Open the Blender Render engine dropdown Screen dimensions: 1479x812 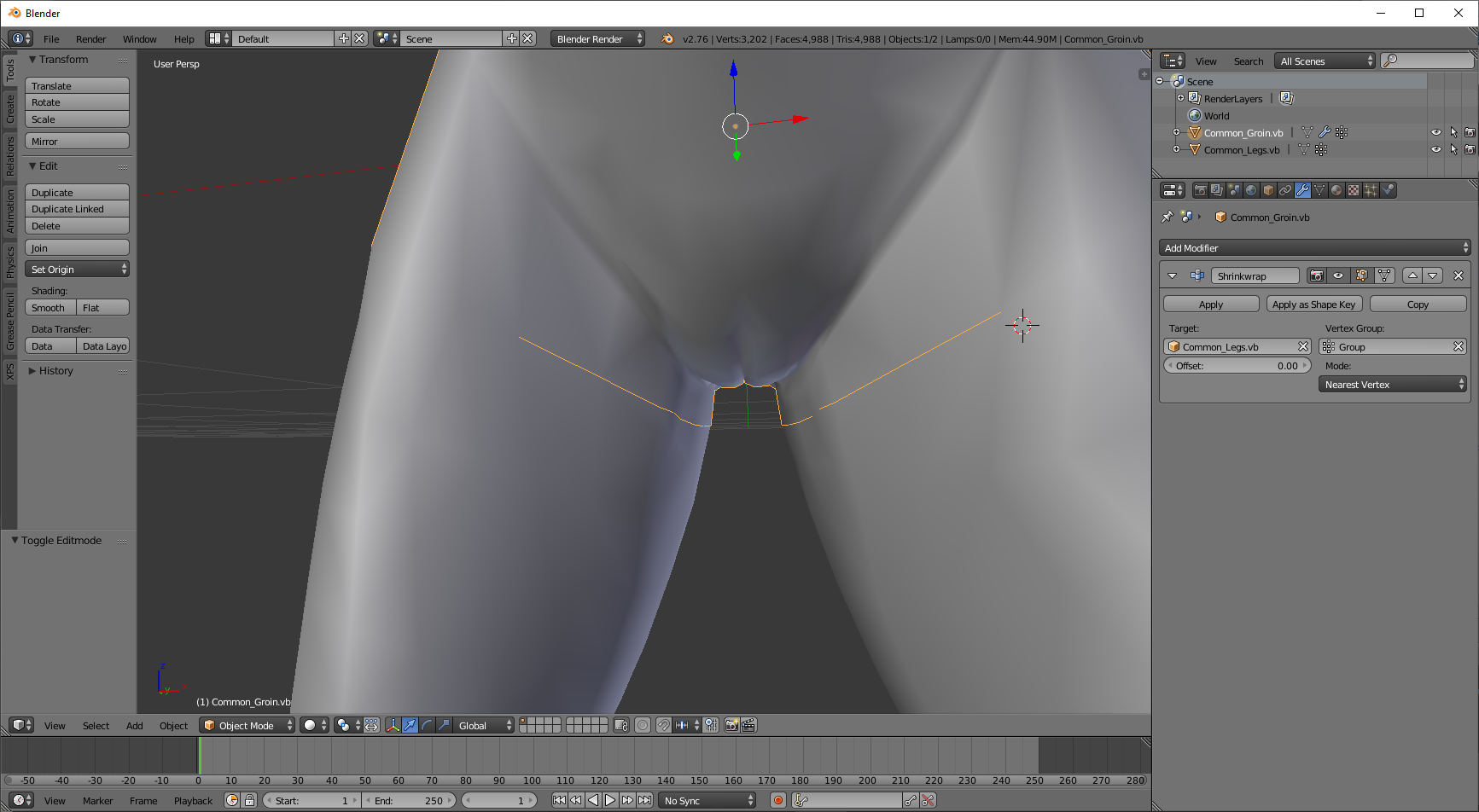(597, 38)
